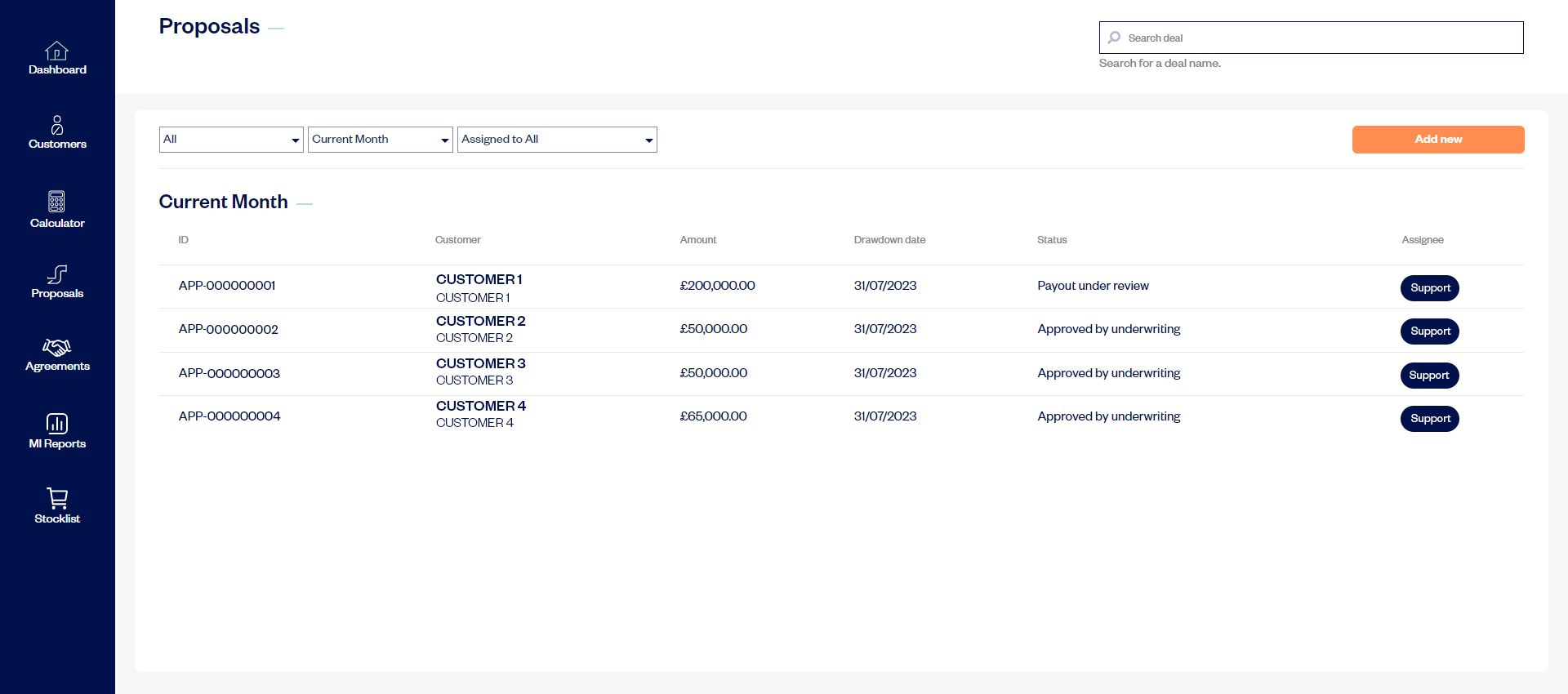Screen dimensions: 1568x694
Task: Expand the 'Assigned to All' dropdown
Action: pyautogui.click(x=557, y=140)
